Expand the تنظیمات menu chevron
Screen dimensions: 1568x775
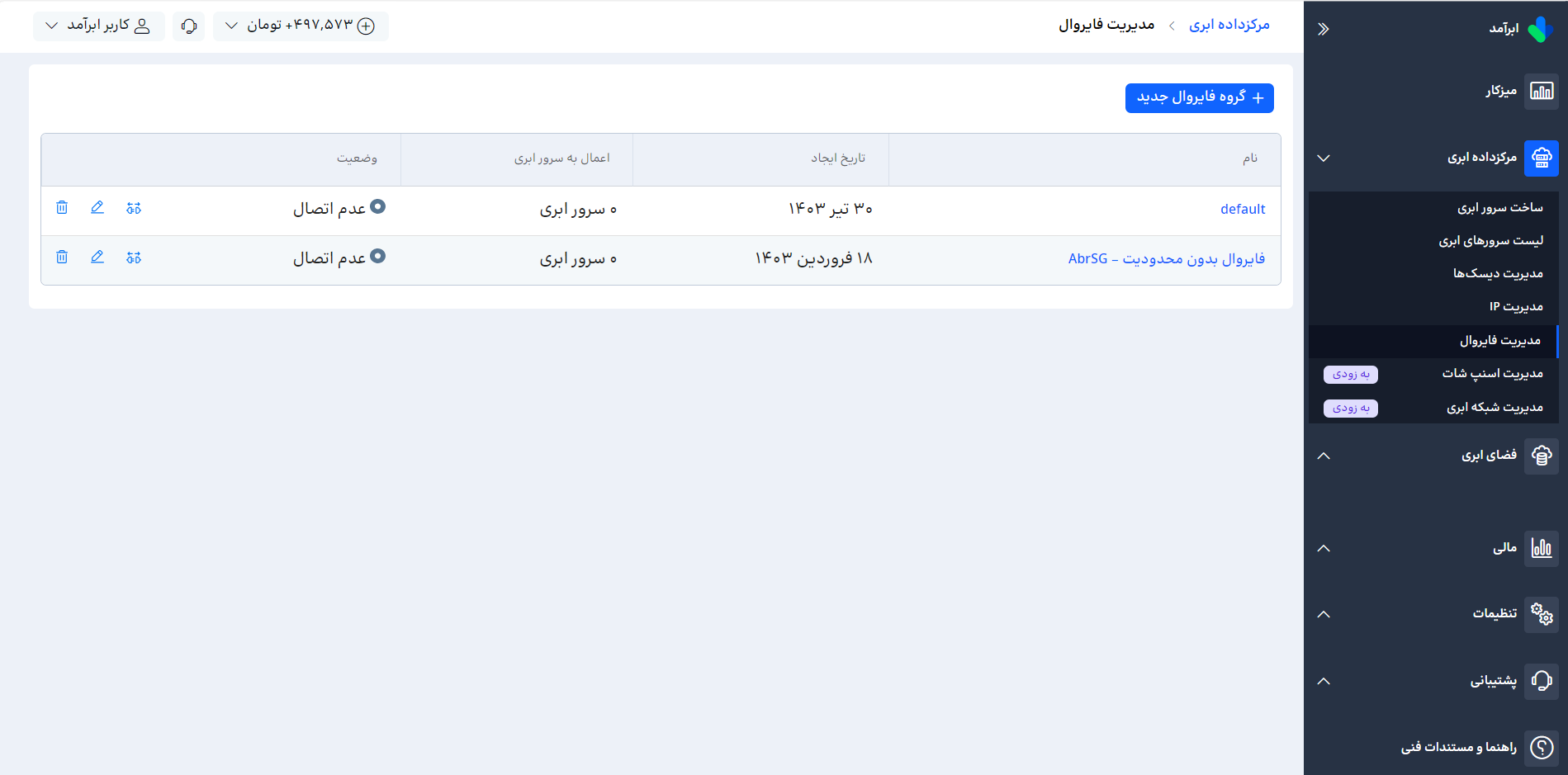[1324, 614]
